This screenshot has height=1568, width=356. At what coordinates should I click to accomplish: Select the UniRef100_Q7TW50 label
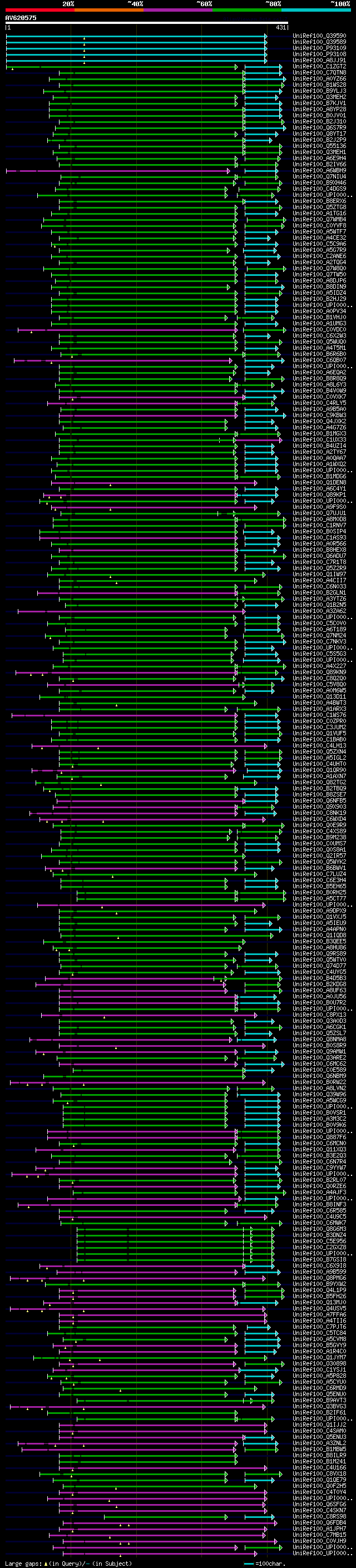[319, 275]
